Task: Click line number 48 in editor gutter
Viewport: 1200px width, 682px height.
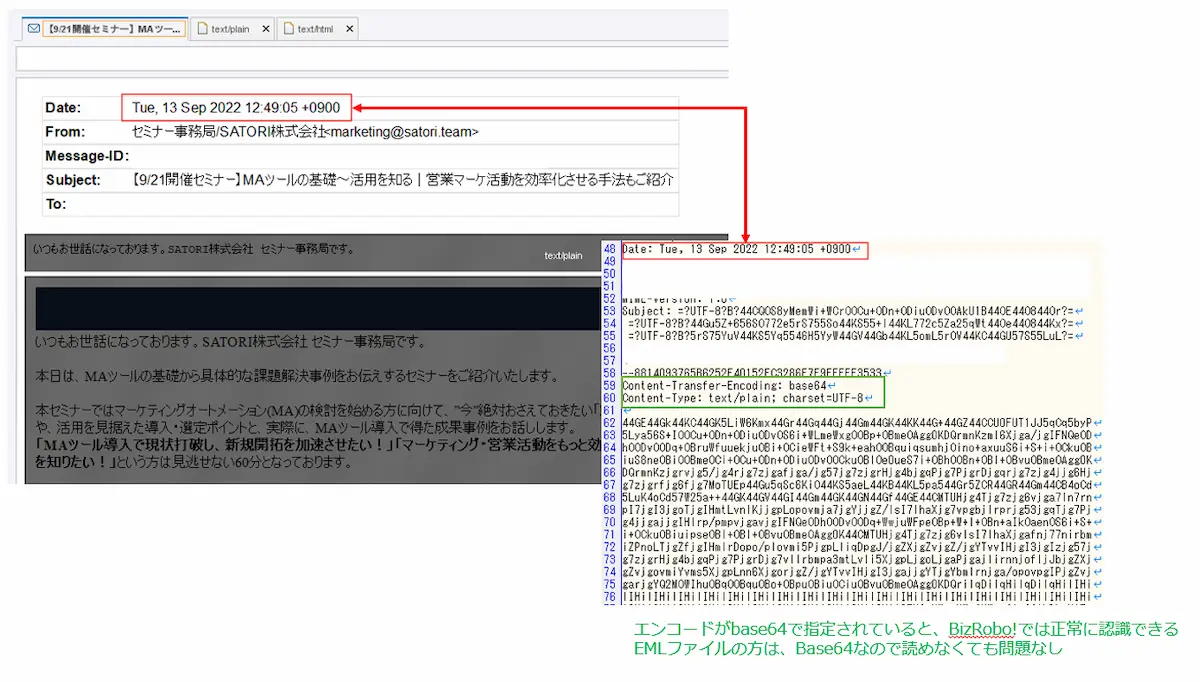Action: point(609,249)
